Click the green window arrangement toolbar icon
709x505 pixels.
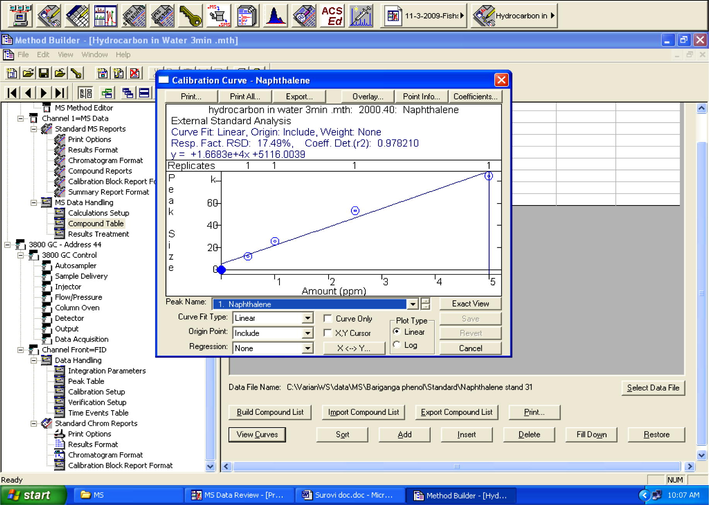pyautogui.click(x=107, y=93)
